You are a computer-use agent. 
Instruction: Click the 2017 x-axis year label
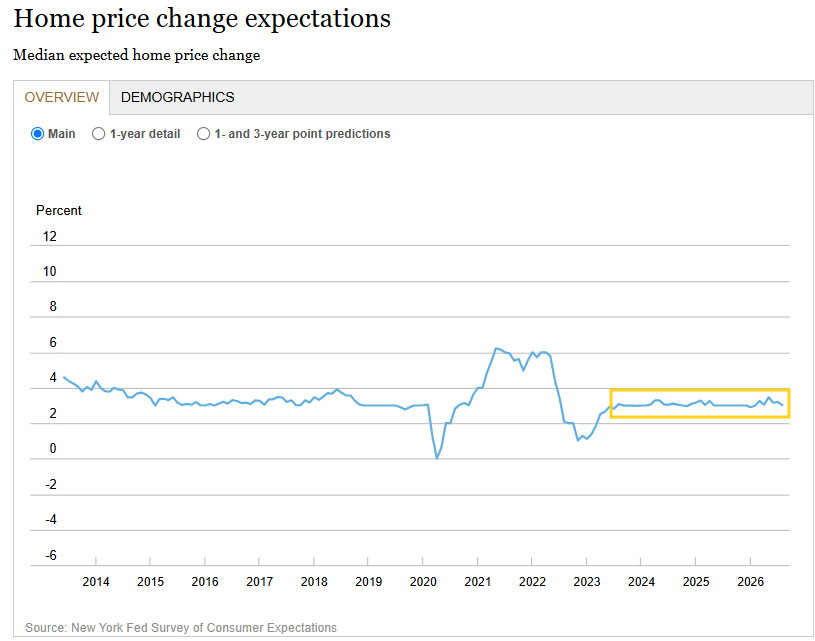[259, 582]
